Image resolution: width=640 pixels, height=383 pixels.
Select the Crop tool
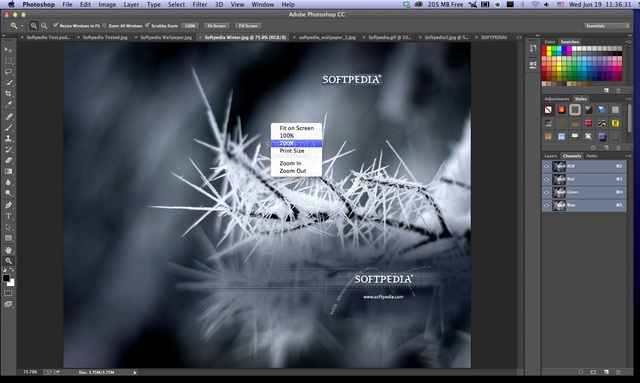(8, 94)
